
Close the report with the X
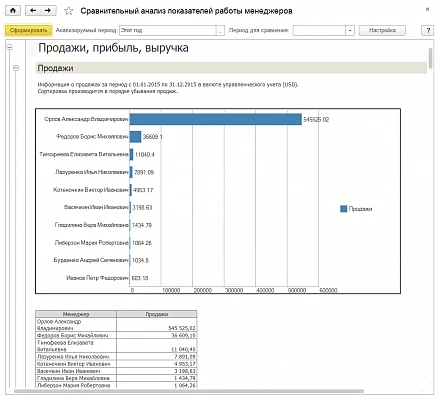point(427,9)
